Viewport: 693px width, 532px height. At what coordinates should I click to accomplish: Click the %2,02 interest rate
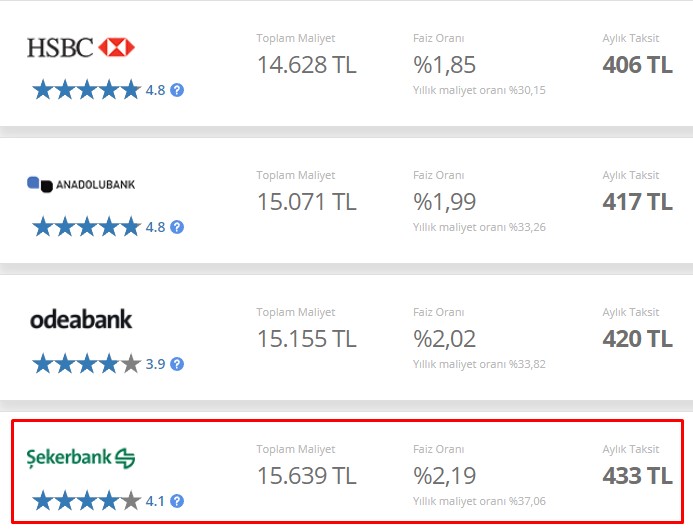point(445,339)
